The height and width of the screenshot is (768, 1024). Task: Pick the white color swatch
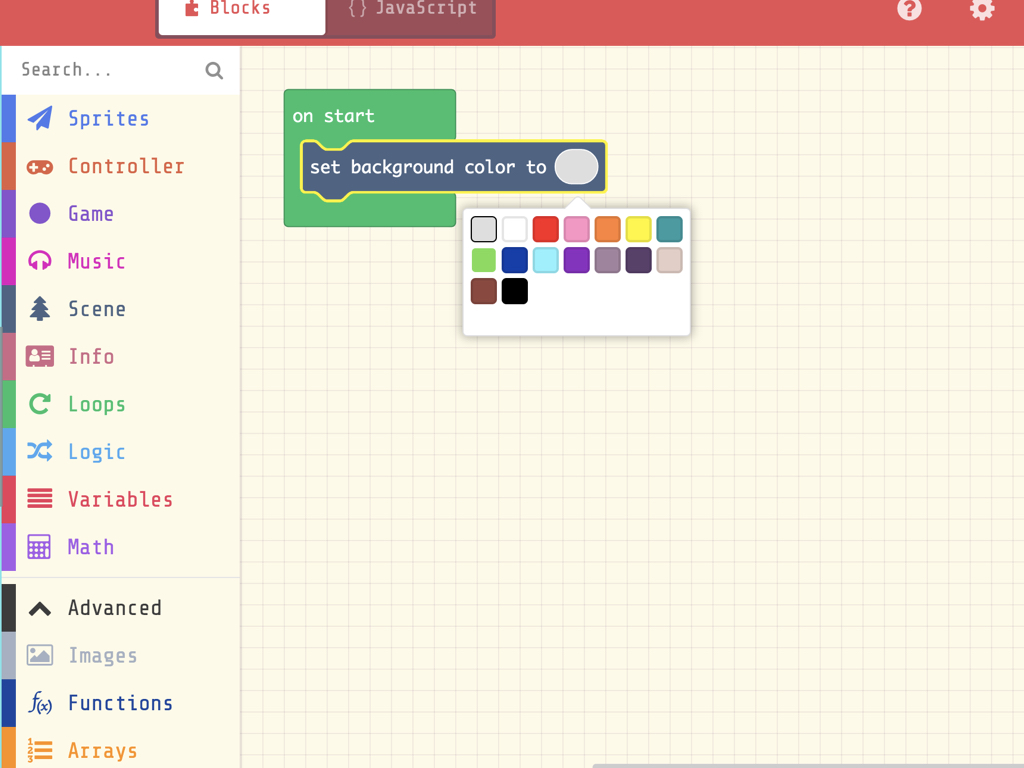[x=515, y=229]
